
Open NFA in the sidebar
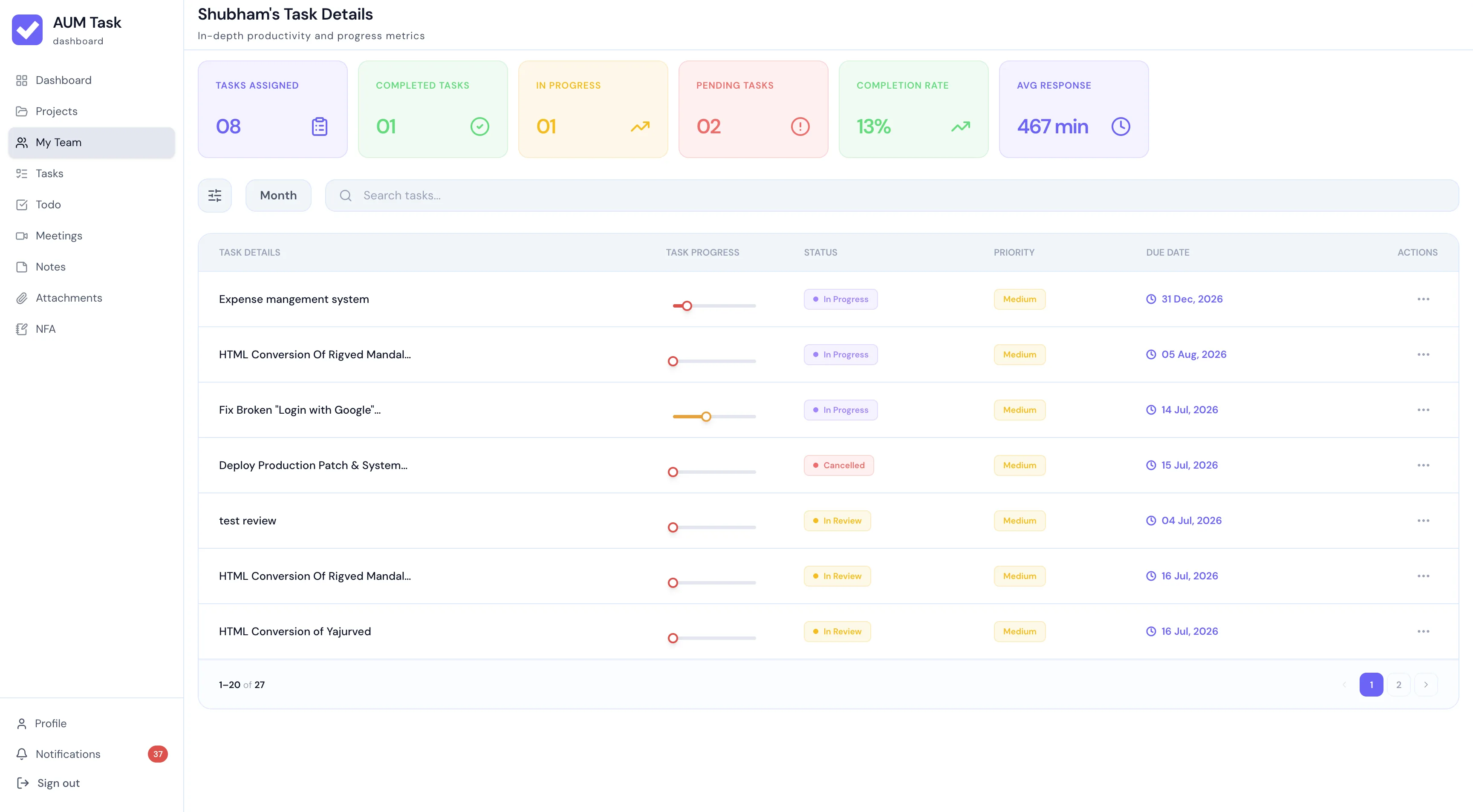(92, 329)
